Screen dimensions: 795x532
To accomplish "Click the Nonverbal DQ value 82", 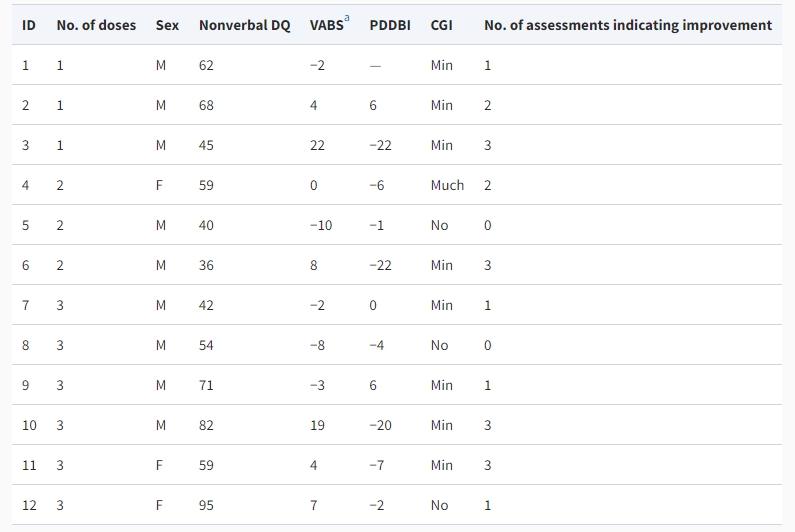I will 206,425.
